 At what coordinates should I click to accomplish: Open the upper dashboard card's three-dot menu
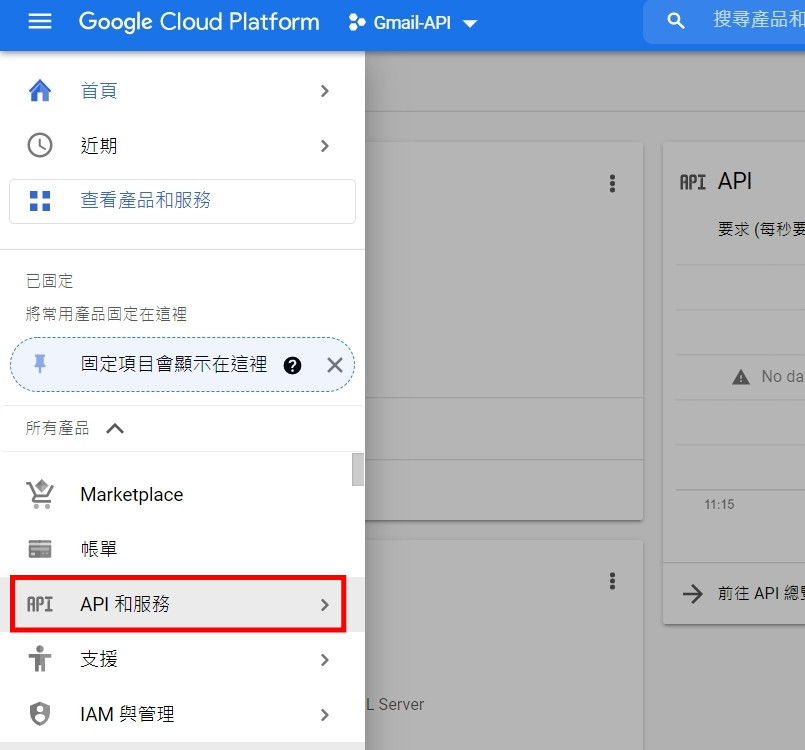612,183
